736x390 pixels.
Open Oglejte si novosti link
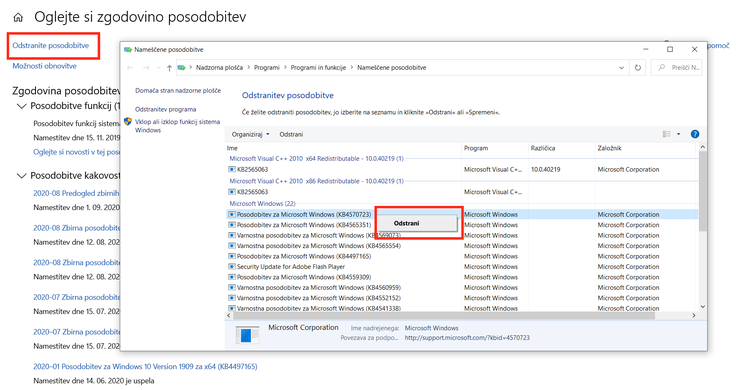77,152
